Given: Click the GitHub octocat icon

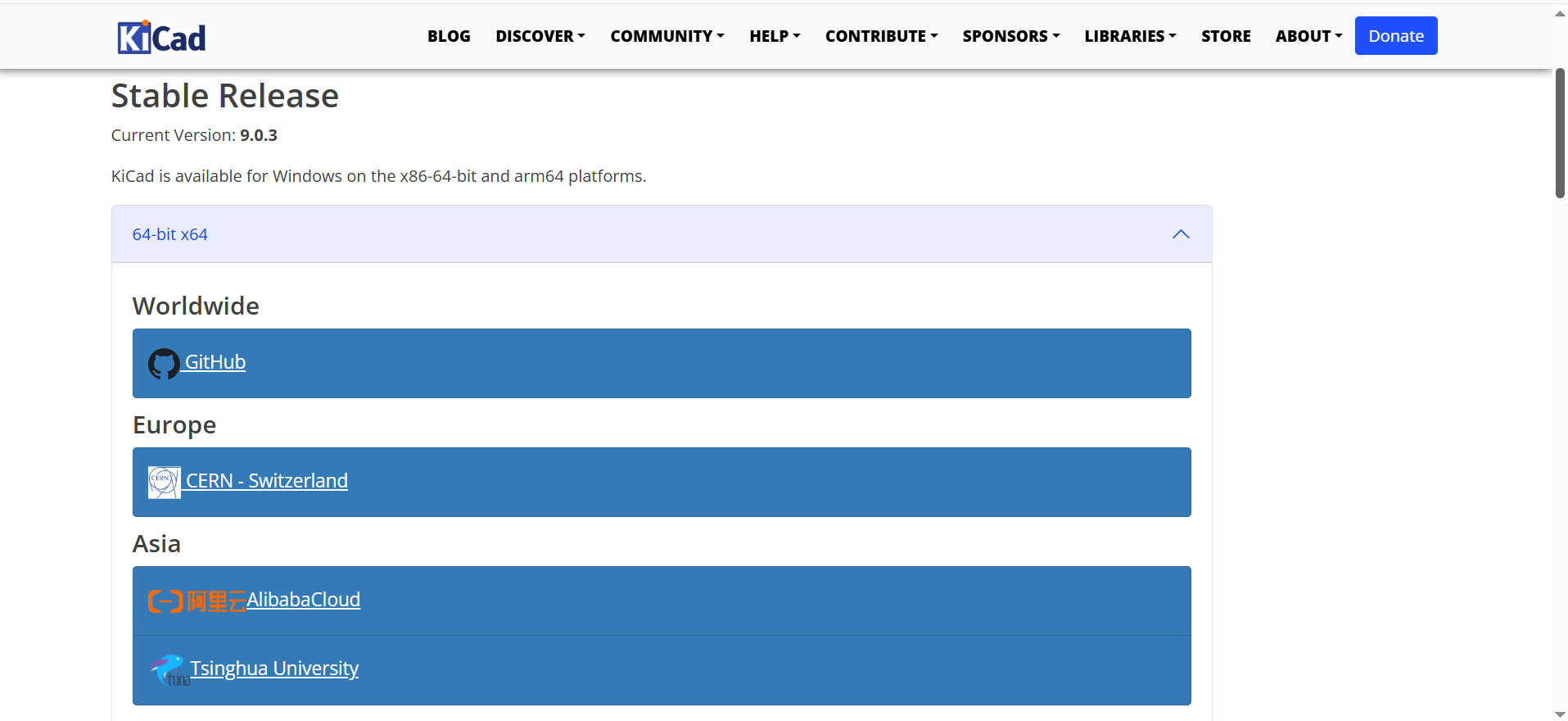Looking at the screenshot, I should pyautogui.click(x=164, y=364).
